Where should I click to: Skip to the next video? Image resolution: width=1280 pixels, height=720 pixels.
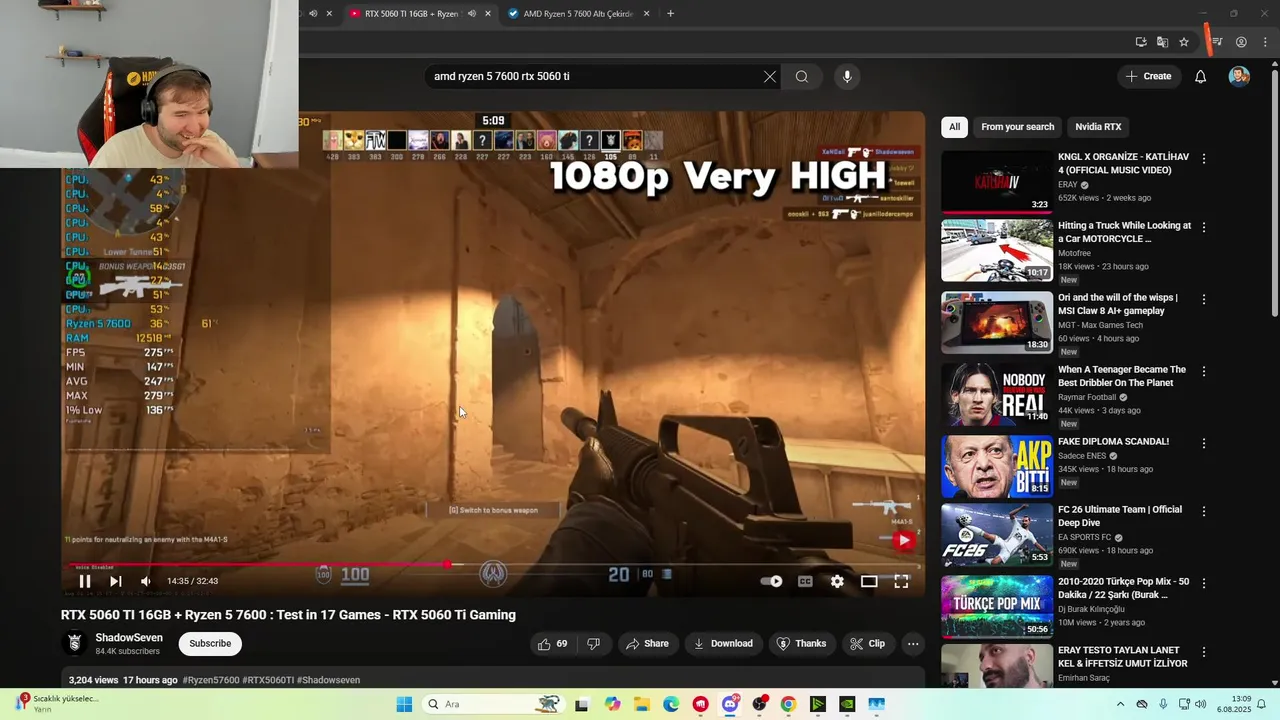(116, 581)
